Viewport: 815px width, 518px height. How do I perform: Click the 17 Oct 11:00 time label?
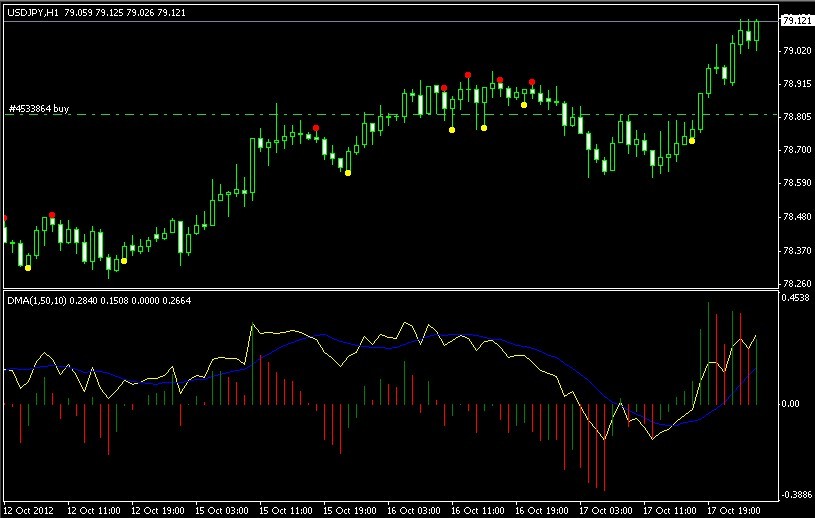click(x=670, y=510)
